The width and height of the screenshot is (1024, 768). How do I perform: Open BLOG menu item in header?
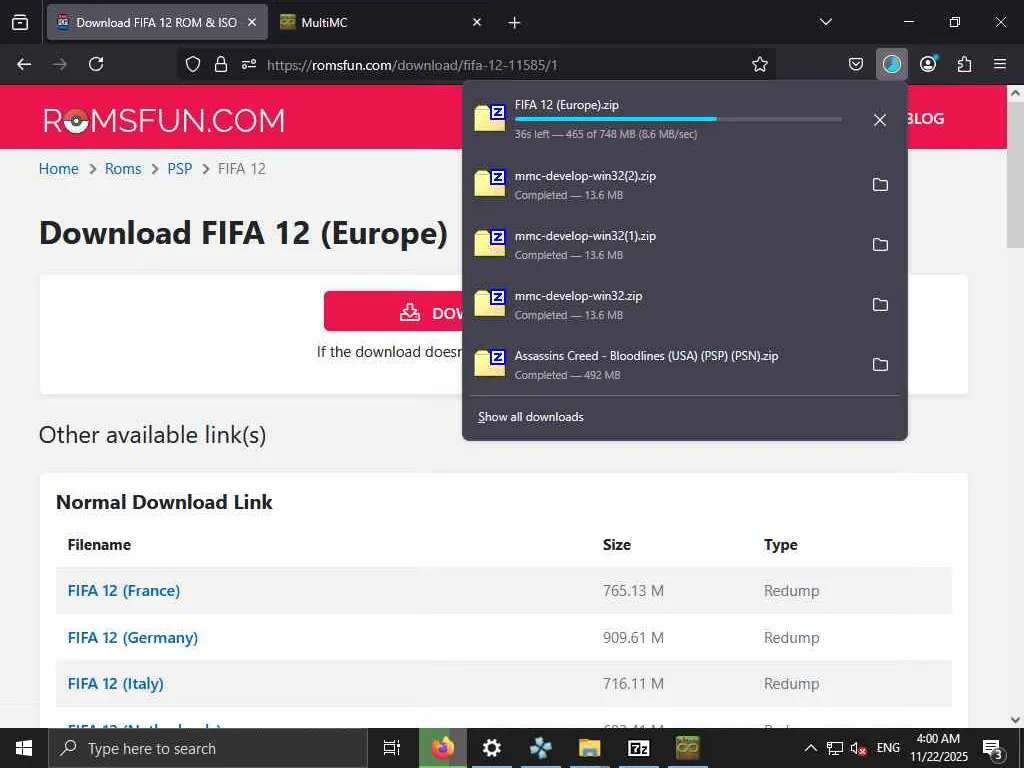[925, 119]
